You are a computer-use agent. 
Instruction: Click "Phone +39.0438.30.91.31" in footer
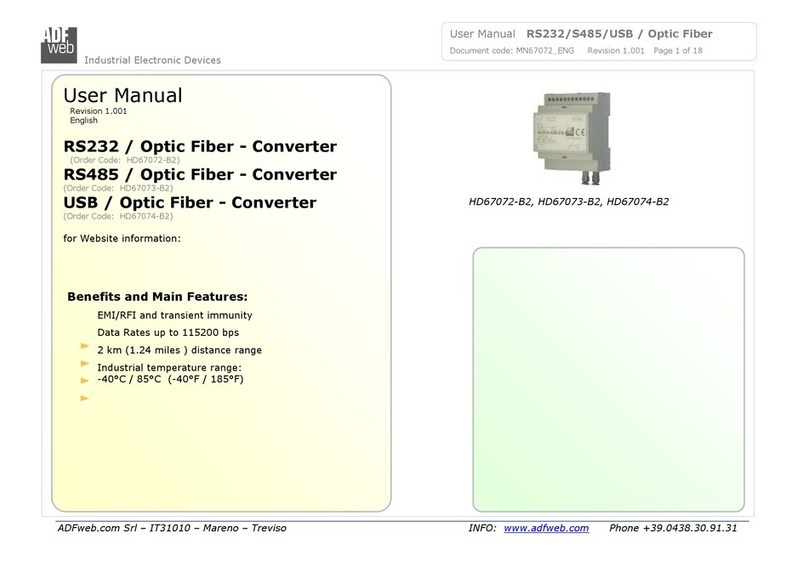pyautogui.click(x=673, y=528)
